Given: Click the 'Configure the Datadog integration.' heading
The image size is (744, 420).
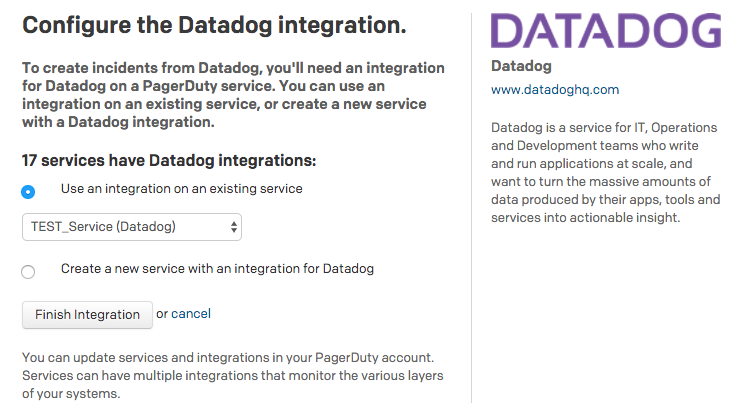Looking at the screenshot, I should [x=214, y=26].
